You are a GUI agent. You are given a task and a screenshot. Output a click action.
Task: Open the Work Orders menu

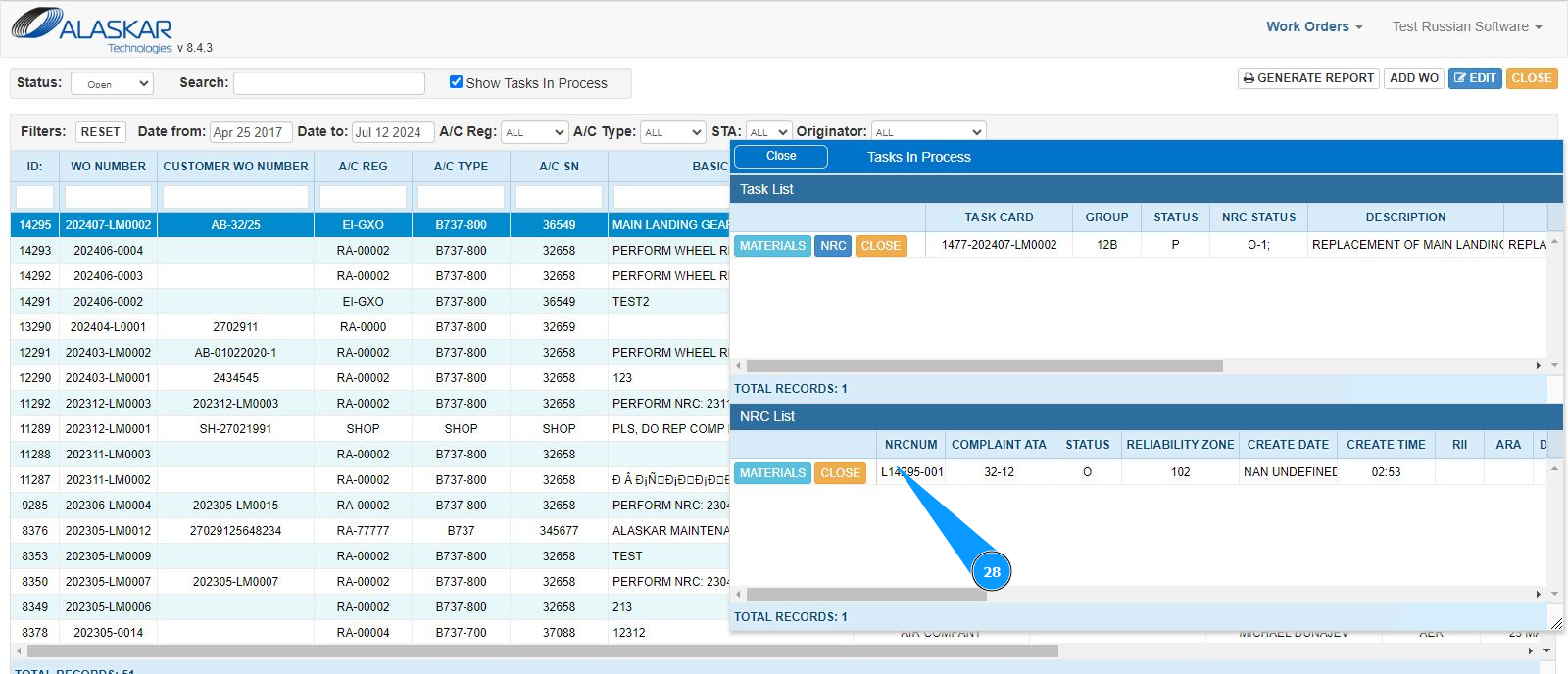tap(1313, 26)
